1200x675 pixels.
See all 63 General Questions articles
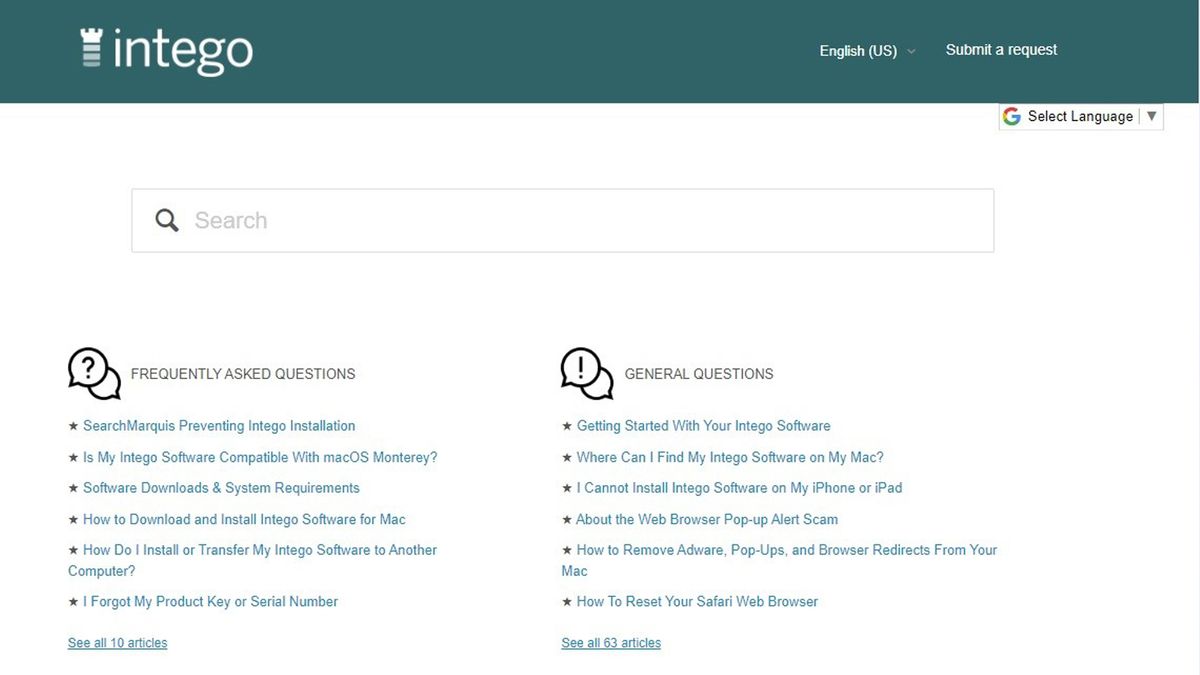click(x=611, y=643)
